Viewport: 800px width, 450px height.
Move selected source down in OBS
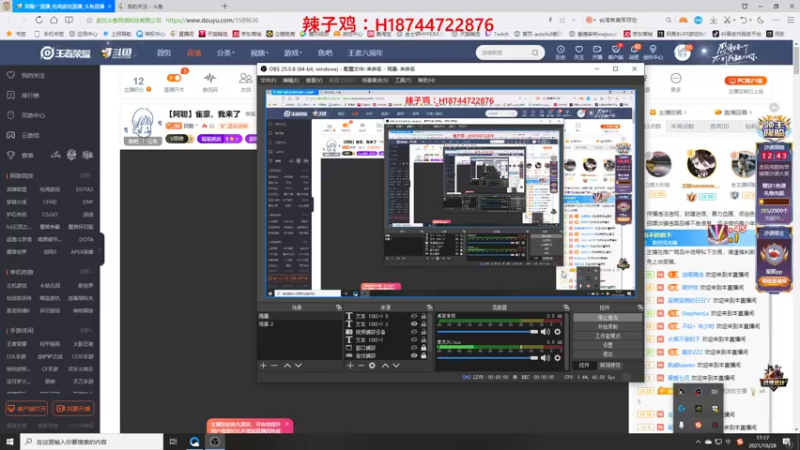coord(396,365)
